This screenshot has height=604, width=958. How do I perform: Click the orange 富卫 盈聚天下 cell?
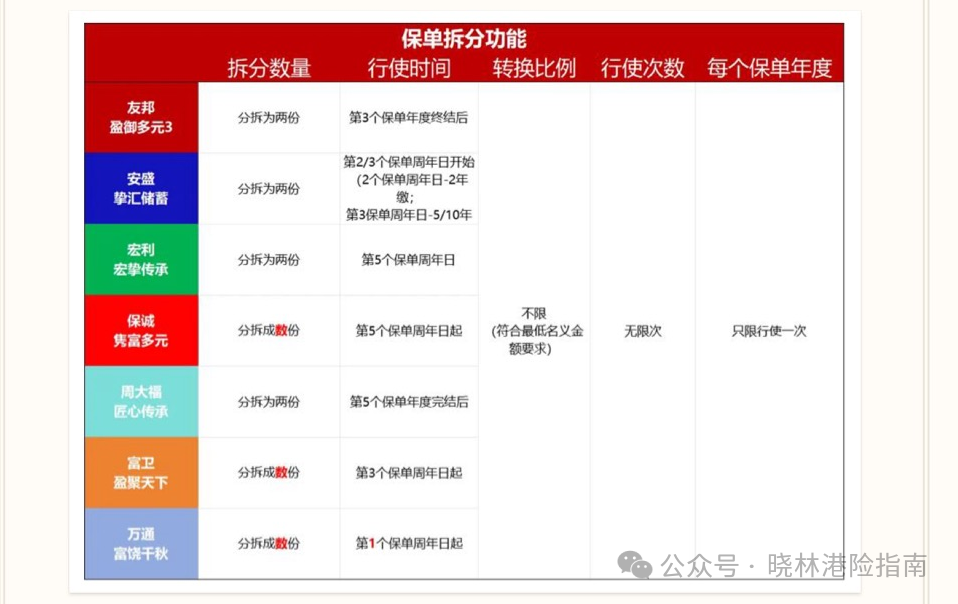coord(141,472)
